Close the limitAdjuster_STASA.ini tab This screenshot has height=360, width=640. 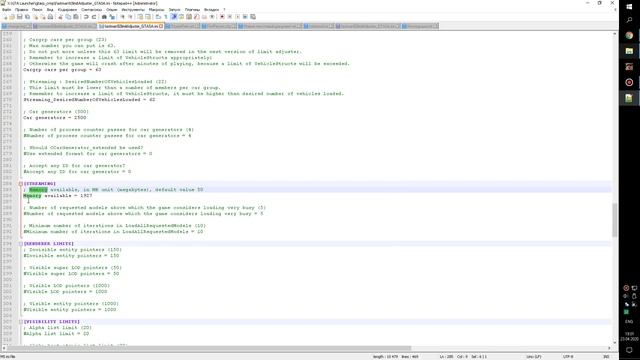point(161,26)
